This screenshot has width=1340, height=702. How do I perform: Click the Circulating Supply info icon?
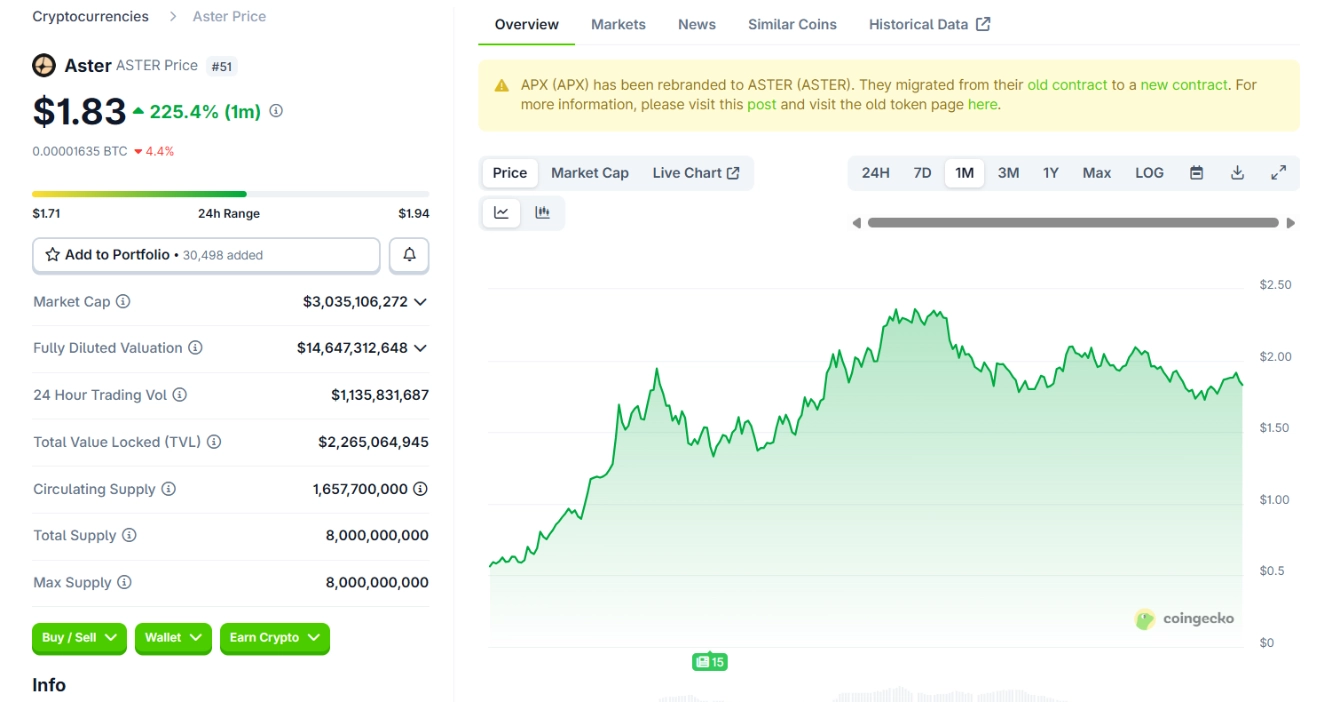click(x=169, y=489)
